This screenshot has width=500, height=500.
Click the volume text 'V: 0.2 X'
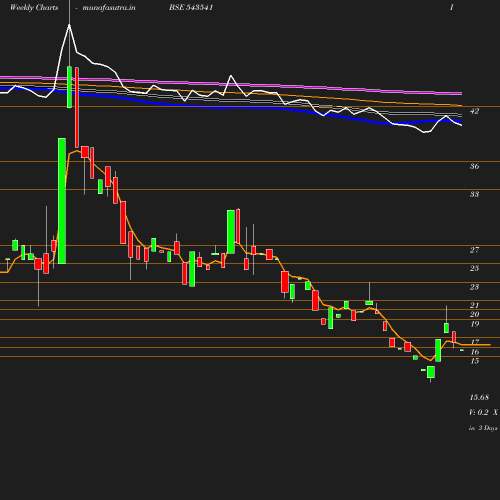point(483,412)
